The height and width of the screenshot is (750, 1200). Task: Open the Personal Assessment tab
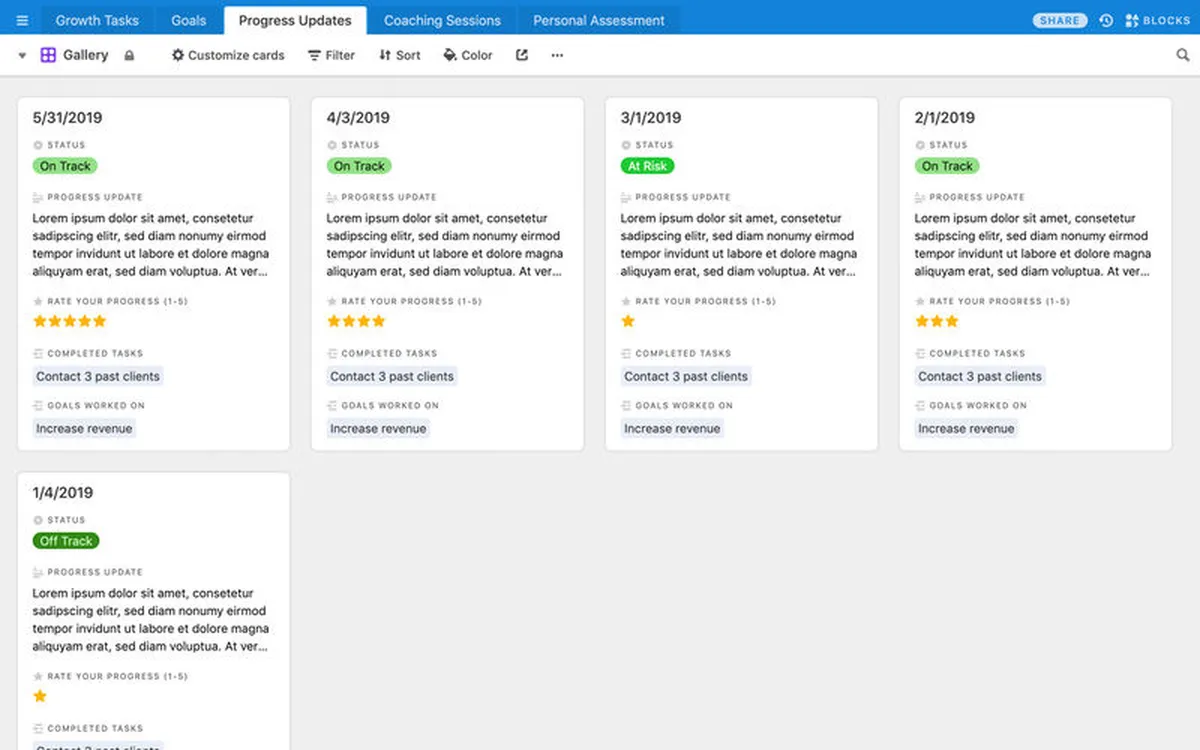tap(598, 20)
